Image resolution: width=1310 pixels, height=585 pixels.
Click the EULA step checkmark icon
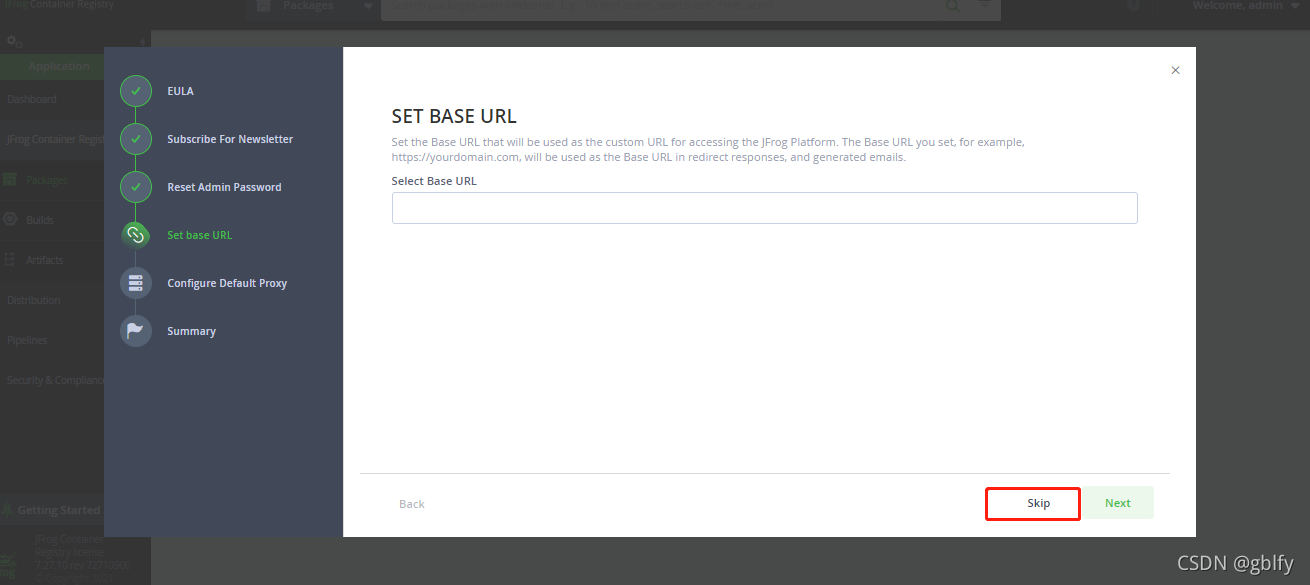point(136,91)
